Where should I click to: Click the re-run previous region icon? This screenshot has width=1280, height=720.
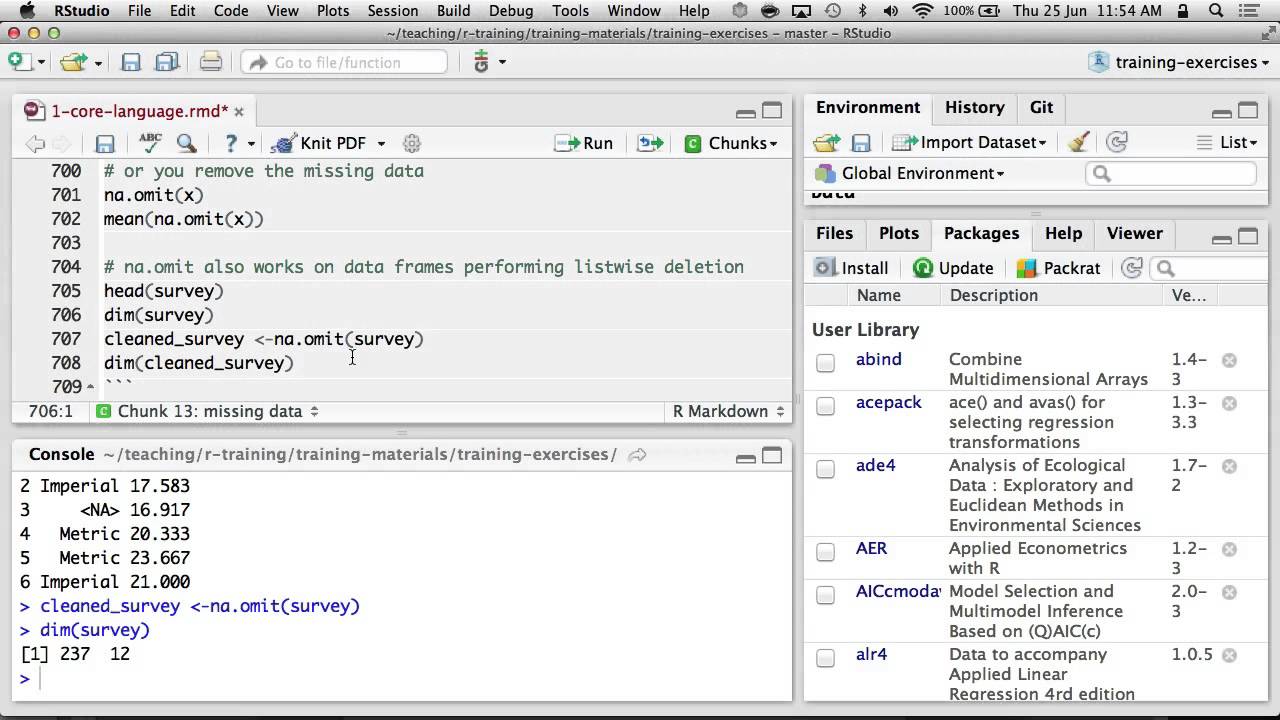(x=650, y=143)
